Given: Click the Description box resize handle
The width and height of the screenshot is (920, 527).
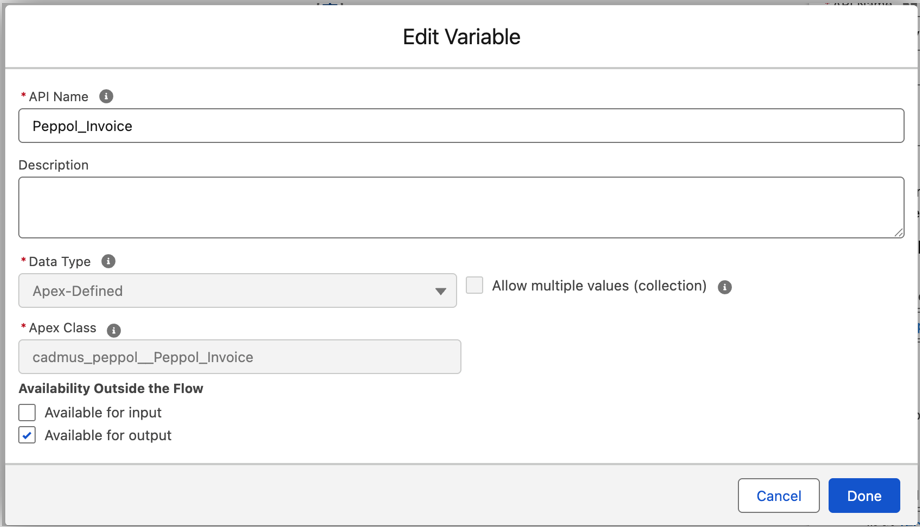Looking at the screenshot, I should click(898, 232).
